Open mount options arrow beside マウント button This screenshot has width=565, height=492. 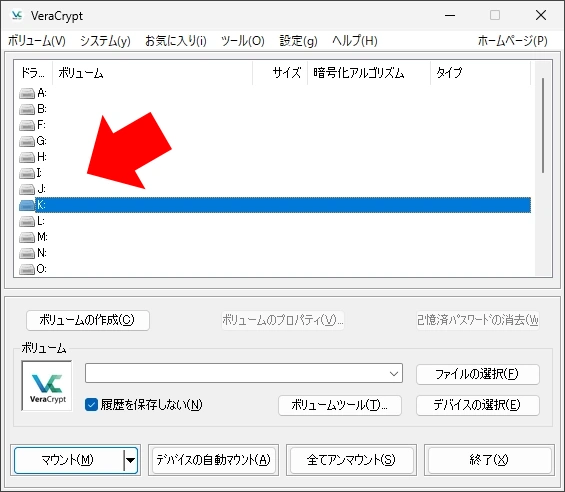point(130,460)
